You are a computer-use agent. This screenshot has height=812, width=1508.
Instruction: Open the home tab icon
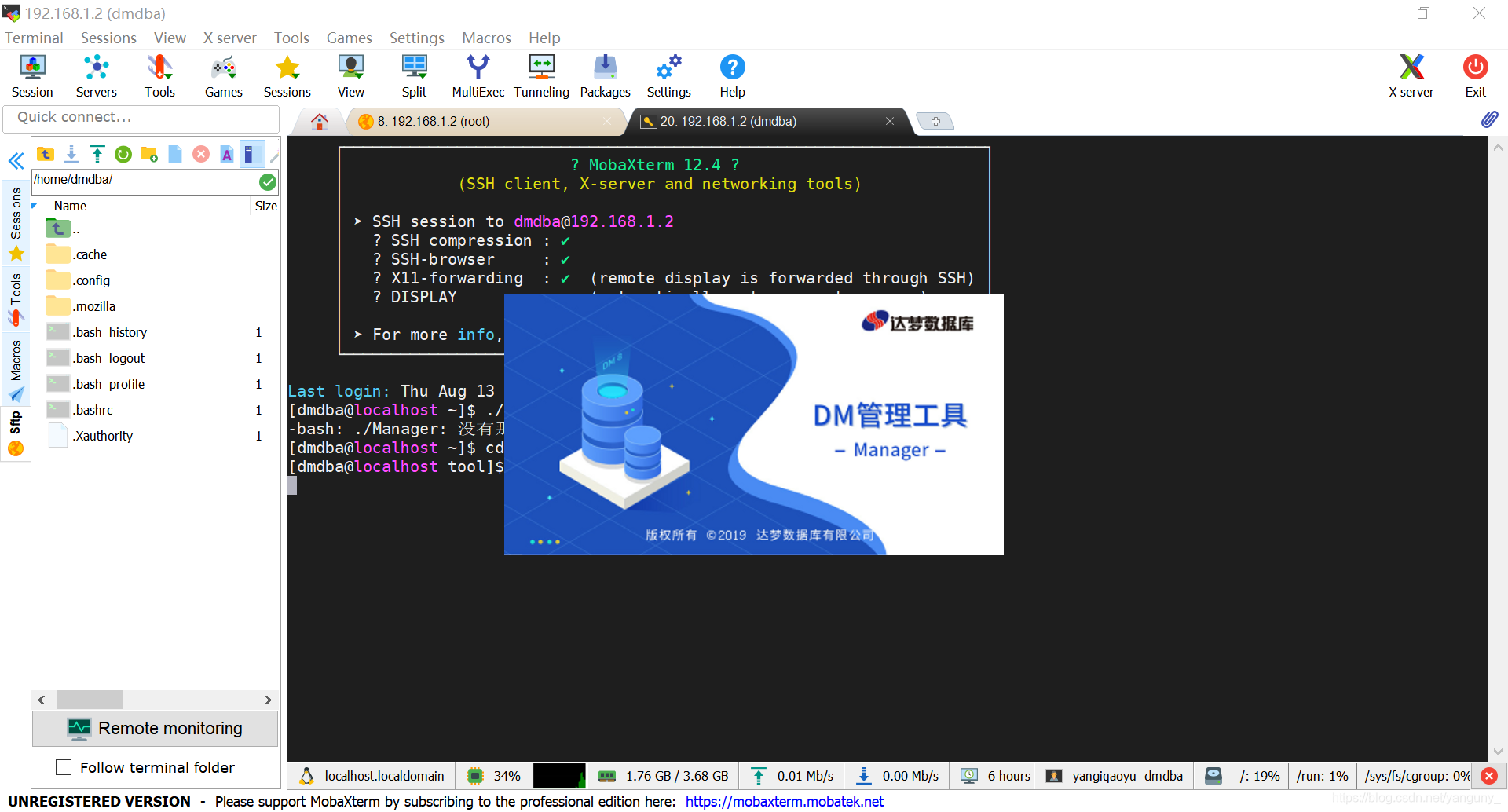(x=319, y=122)
